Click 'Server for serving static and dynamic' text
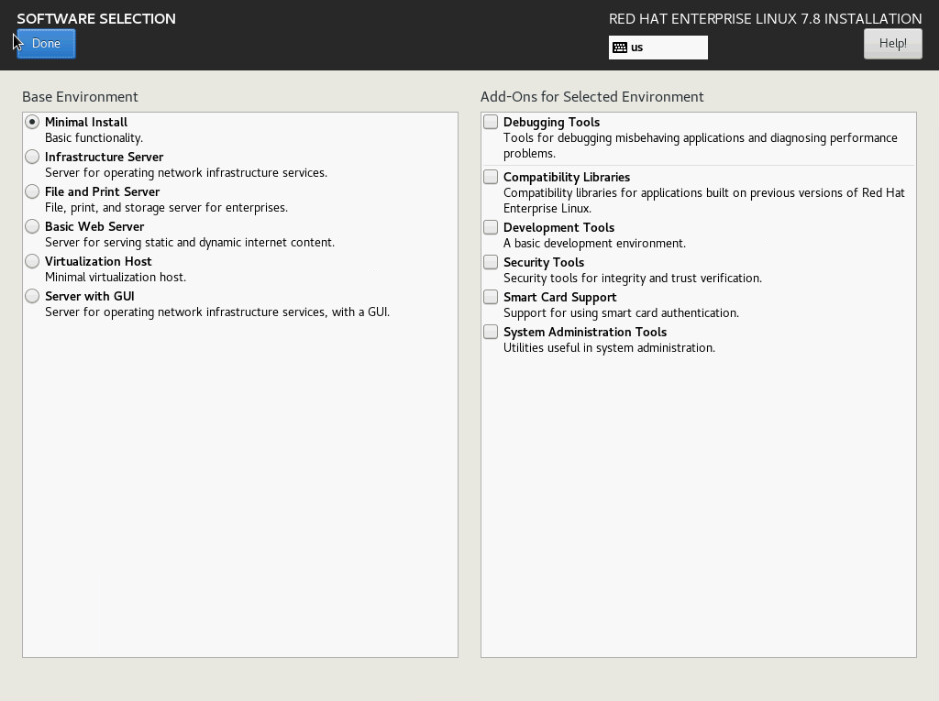 point(190,242)
